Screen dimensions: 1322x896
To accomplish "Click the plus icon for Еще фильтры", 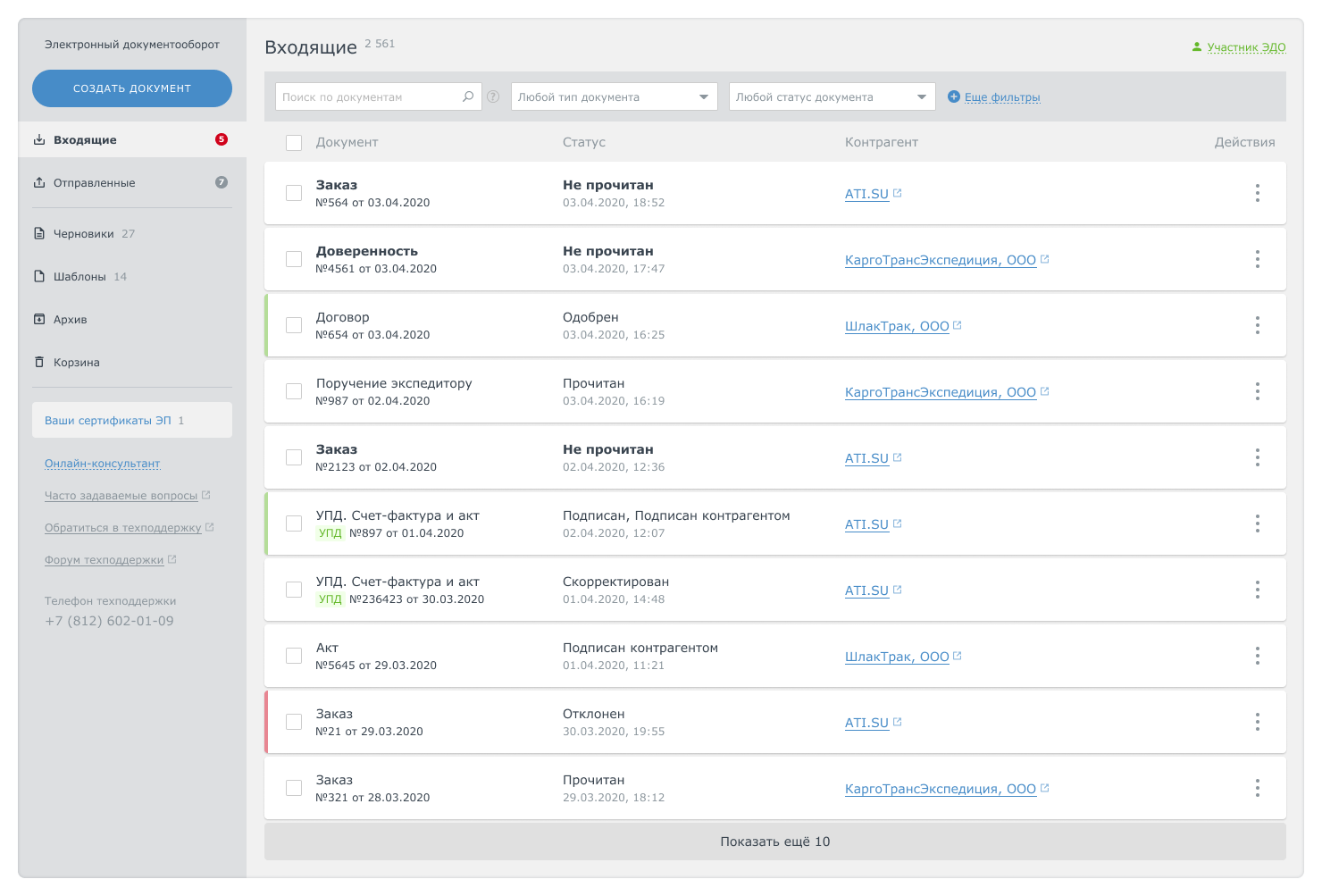I will [x=954, y=96].
